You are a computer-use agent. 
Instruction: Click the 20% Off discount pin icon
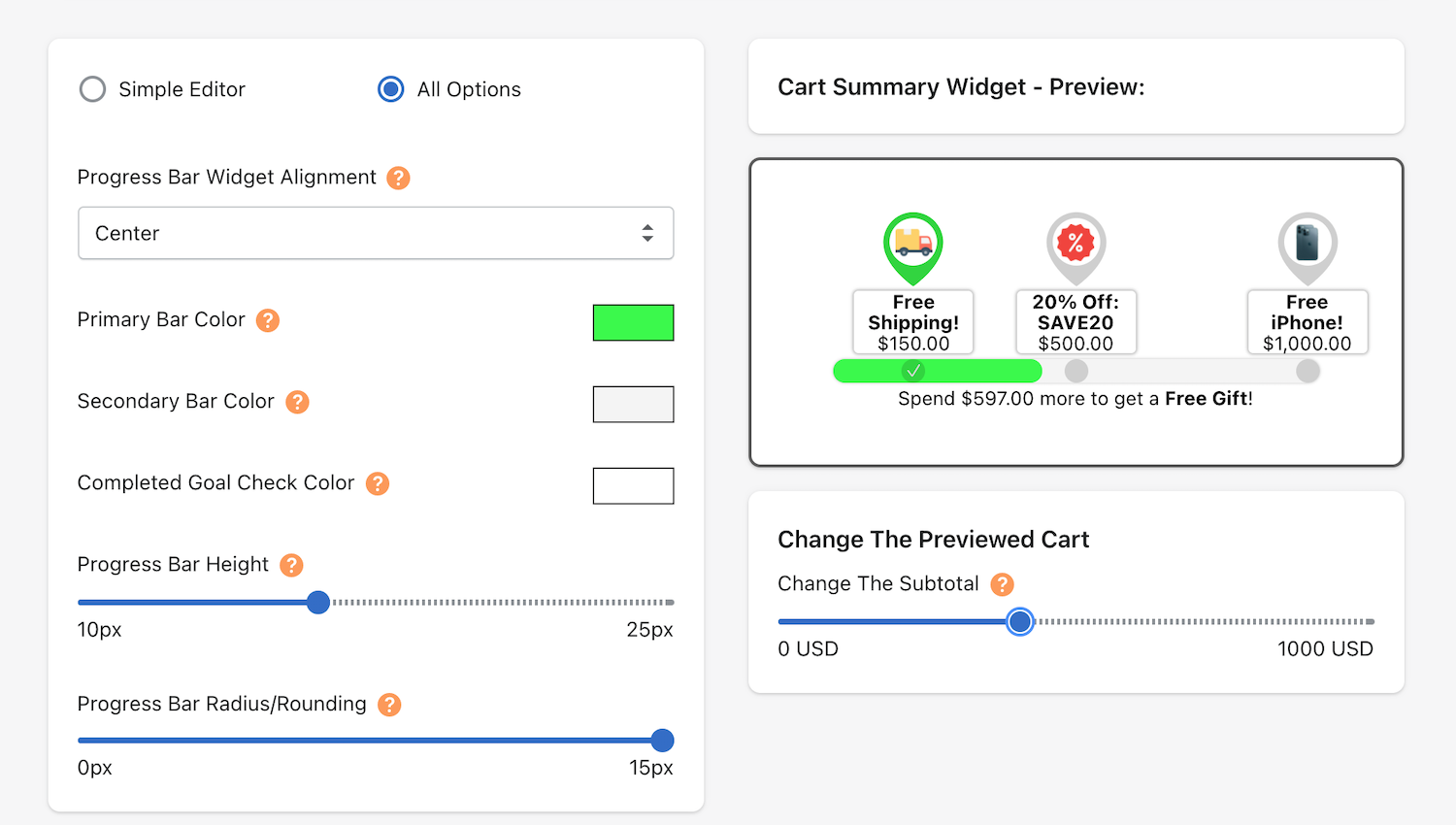[1075, 247]
